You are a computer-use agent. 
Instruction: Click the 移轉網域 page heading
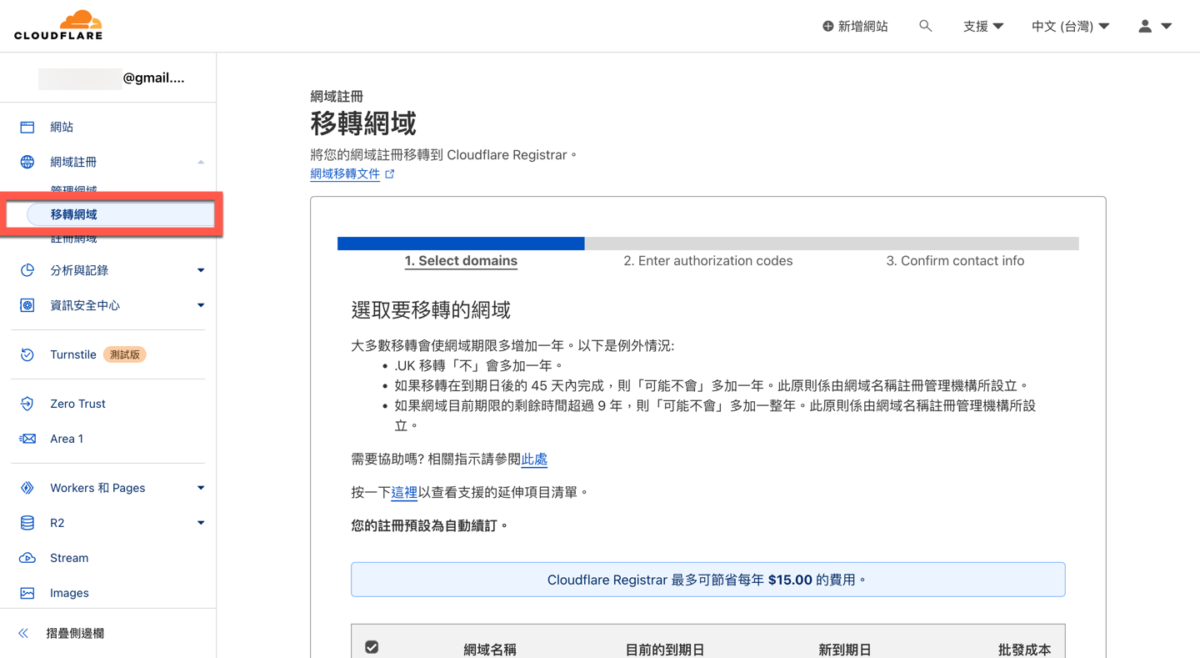[x=363, y=124]
